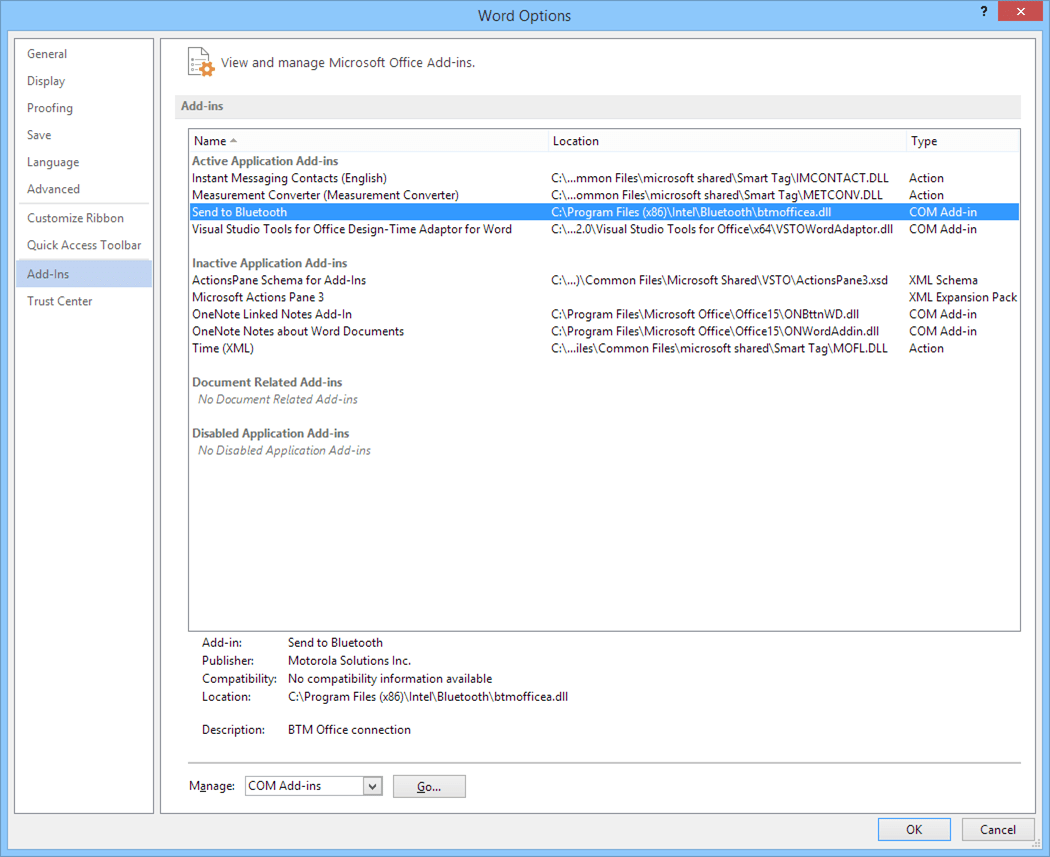Image resolution: width=1050 pixels, height=857 pixels.
Task: Click the Location column header
Action: tap(727, 141)
